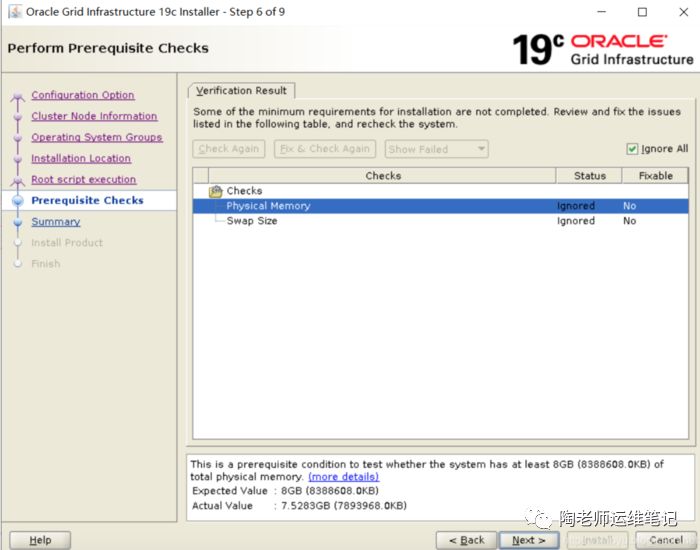
Task: Maximize the installer window
Action: (642, 12)
